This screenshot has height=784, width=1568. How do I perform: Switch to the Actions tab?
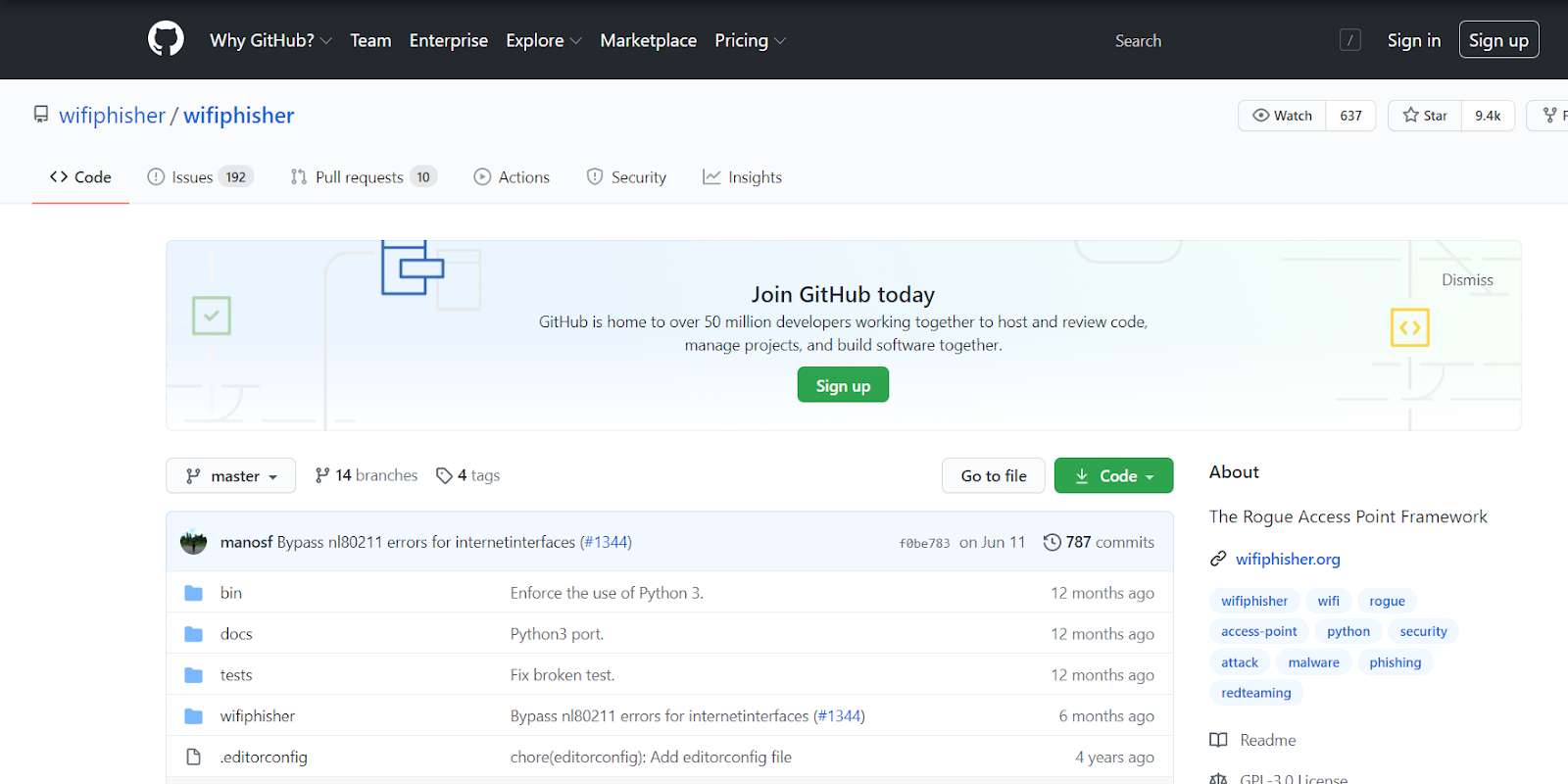click(512, 177)
